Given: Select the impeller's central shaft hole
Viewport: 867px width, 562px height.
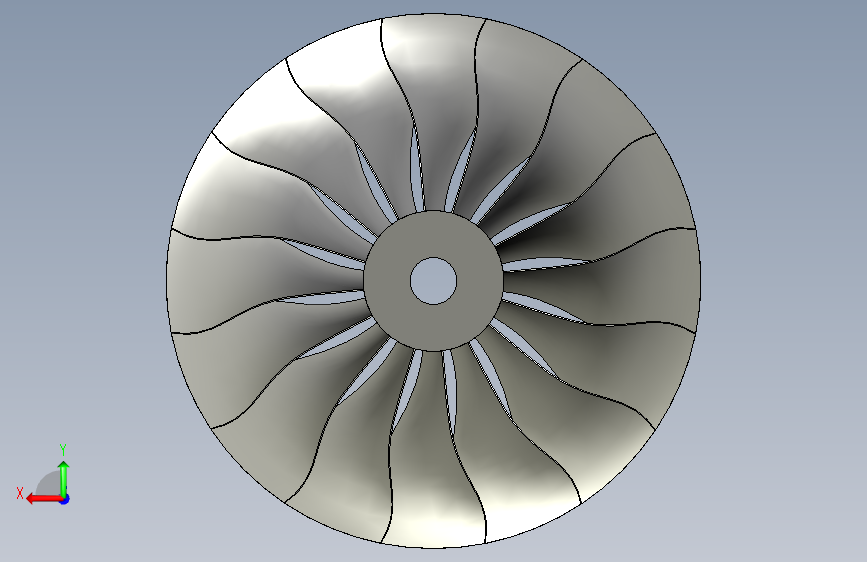Looking at the screenshot, I should click(x=434, y=281).
